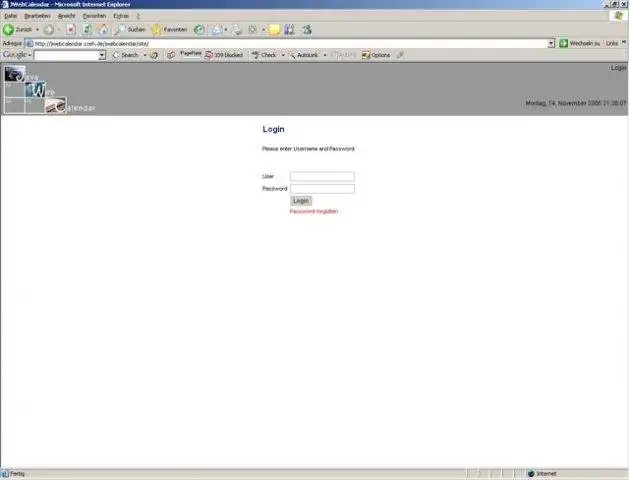The width and height of the screenshot is (629, 480).
Task: Open the Ansicht menu
Action: 67,16
